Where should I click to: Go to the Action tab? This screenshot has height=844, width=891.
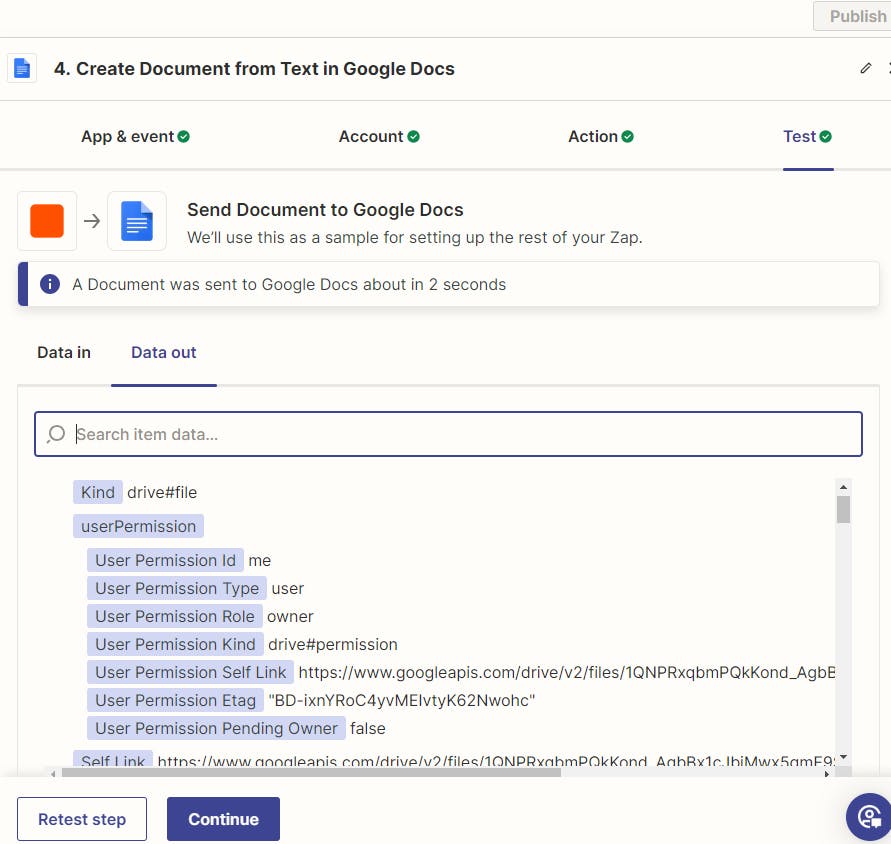click(x=600, y=137)
